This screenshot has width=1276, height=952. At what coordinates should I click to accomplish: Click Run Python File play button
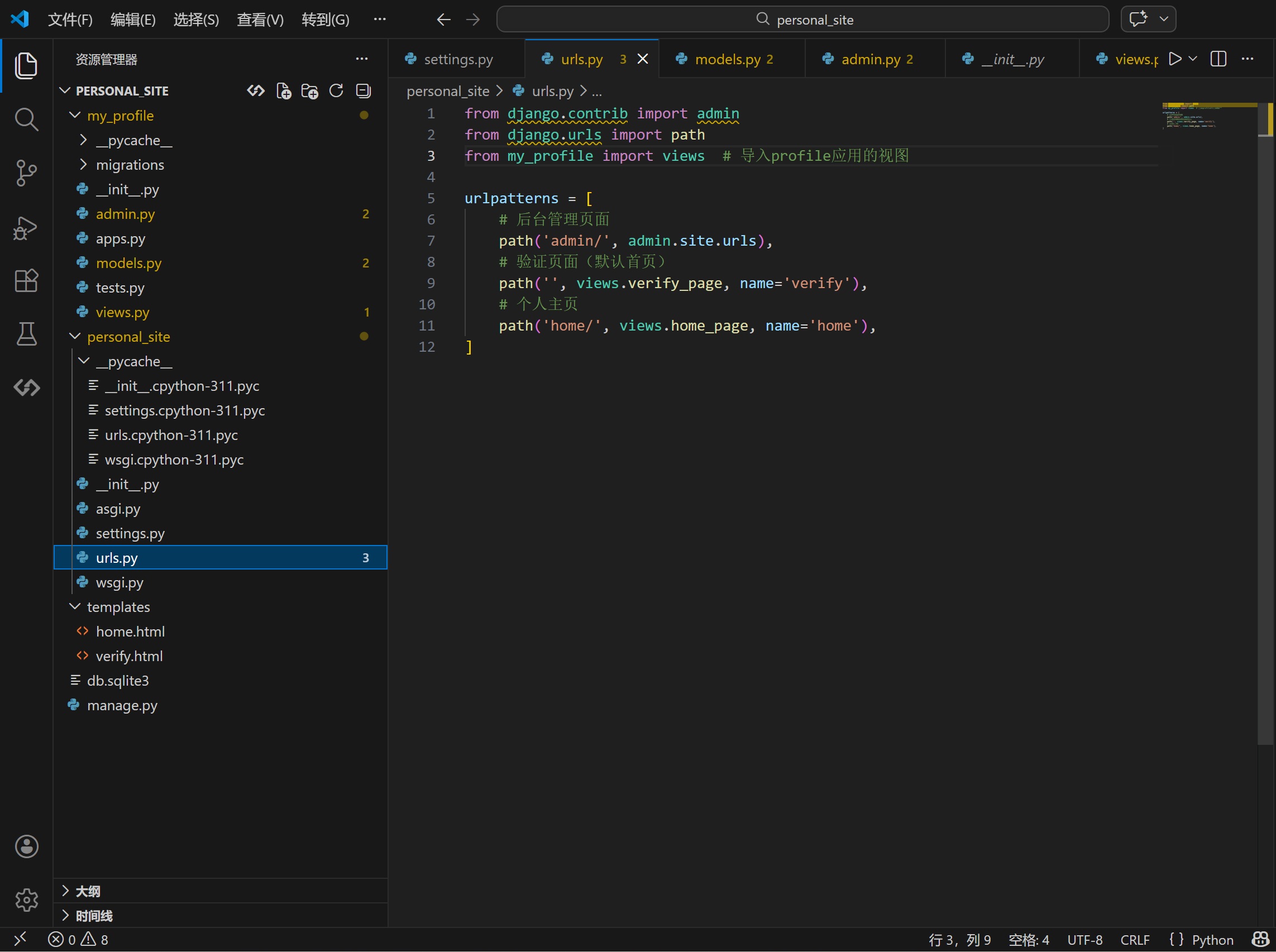(x=1174, y=59)
